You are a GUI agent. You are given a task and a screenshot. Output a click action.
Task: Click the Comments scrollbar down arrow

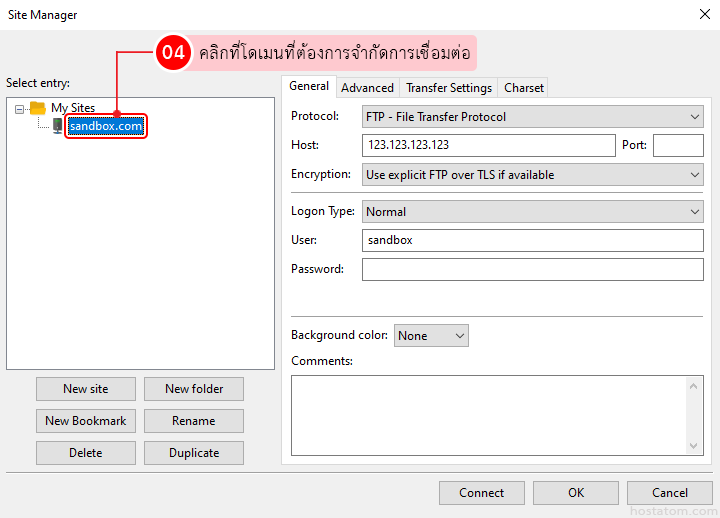coord(694,445)
